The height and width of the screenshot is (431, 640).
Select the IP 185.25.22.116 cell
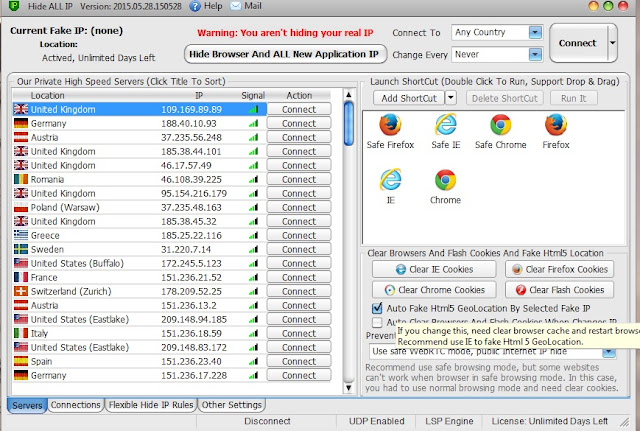pyautogui.click(x=191, y=235)
